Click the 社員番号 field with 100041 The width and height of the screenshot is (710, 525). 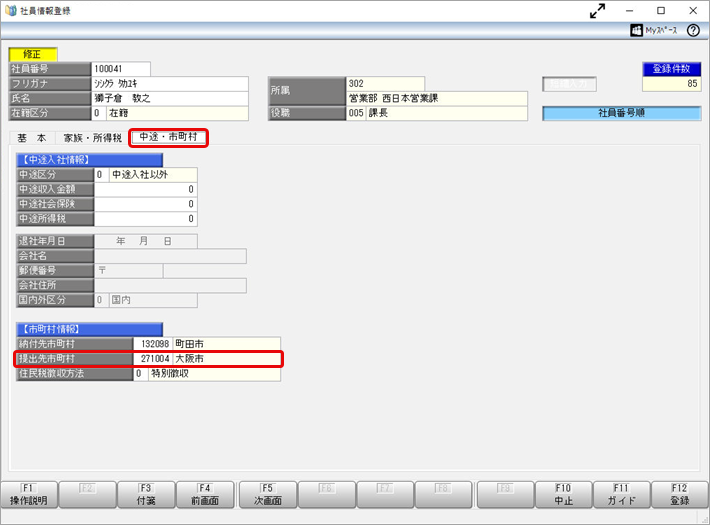pyautogui.click(x=121, y=69)
